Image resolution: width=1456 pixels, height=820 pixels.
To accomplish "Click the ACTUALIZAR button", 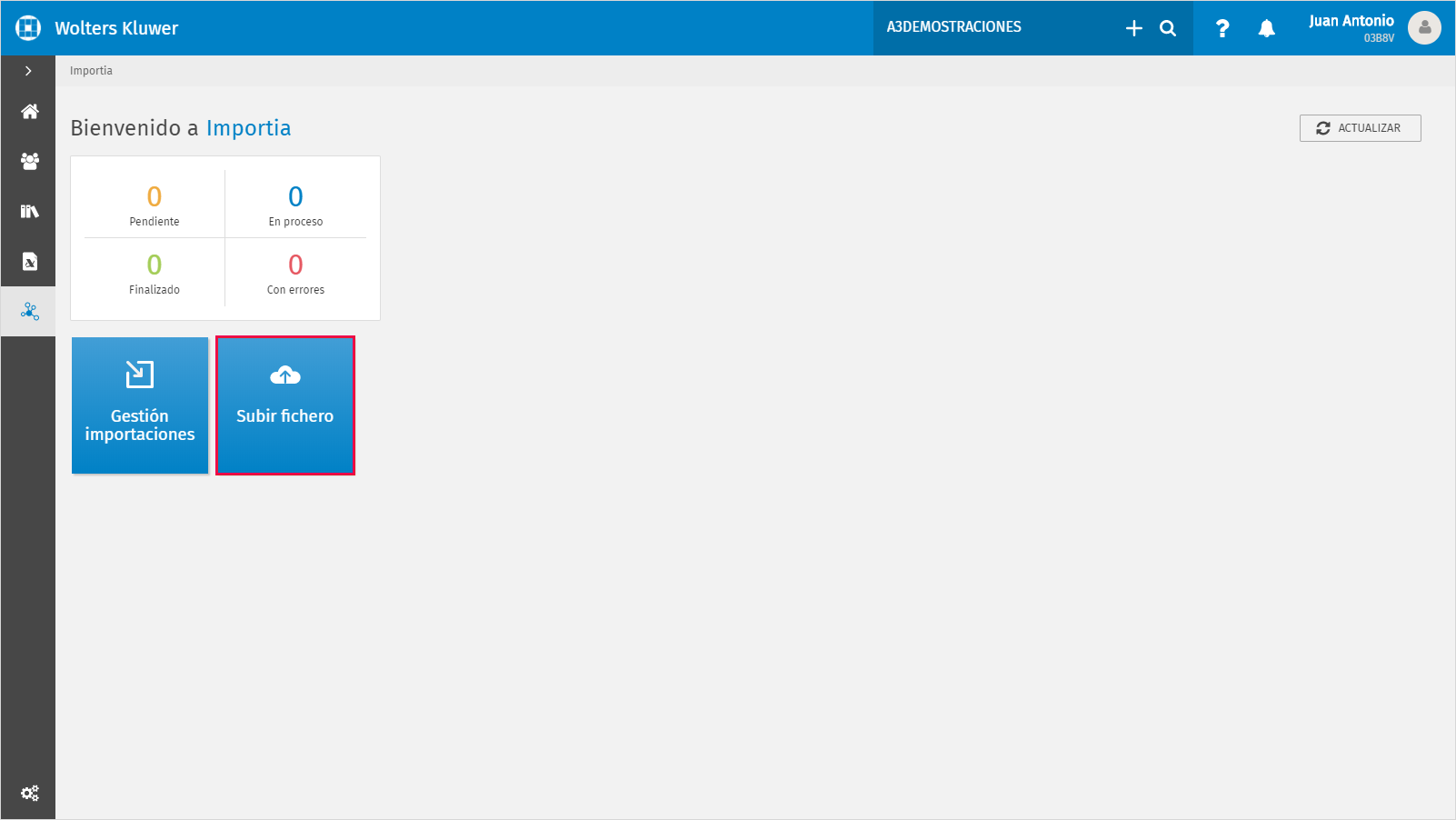I will click(x=1360, y=128).
